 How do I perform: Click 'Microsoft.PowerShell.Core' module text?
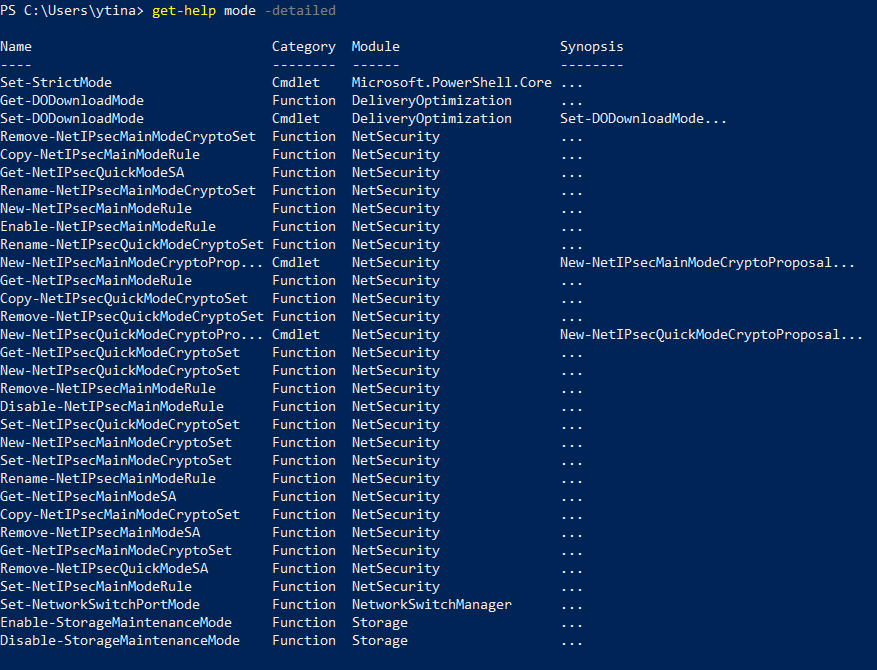(x=451, y=83)
